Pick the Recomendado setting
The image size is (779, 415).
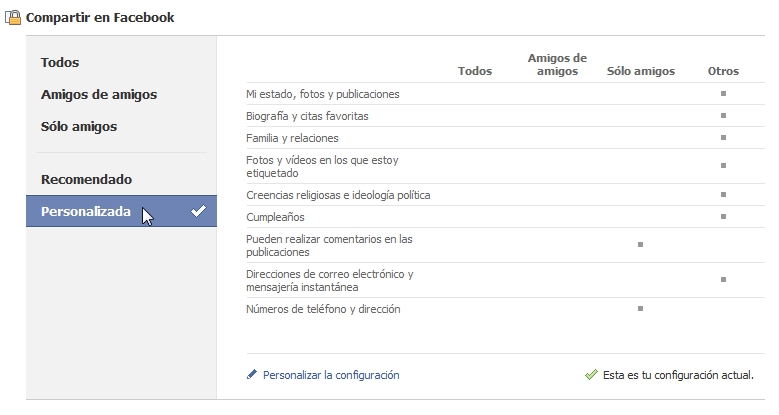[x=86, y=179]
